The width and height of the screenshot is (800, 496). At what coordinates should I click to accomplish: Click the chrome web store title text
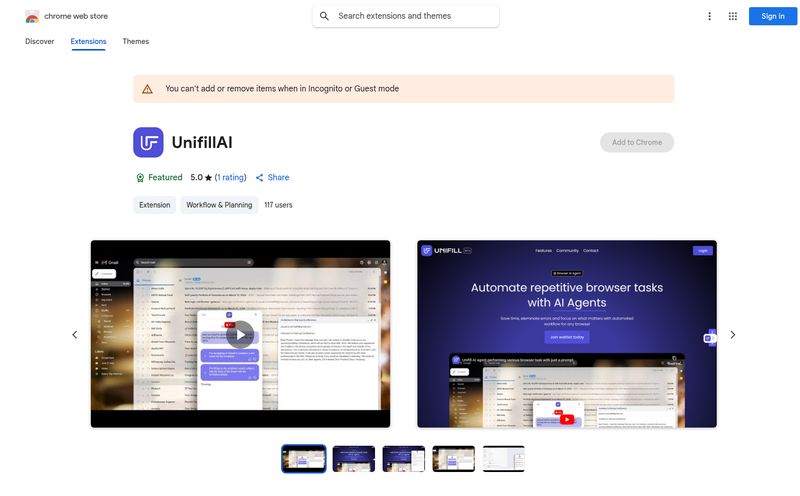tap(76, 16)
